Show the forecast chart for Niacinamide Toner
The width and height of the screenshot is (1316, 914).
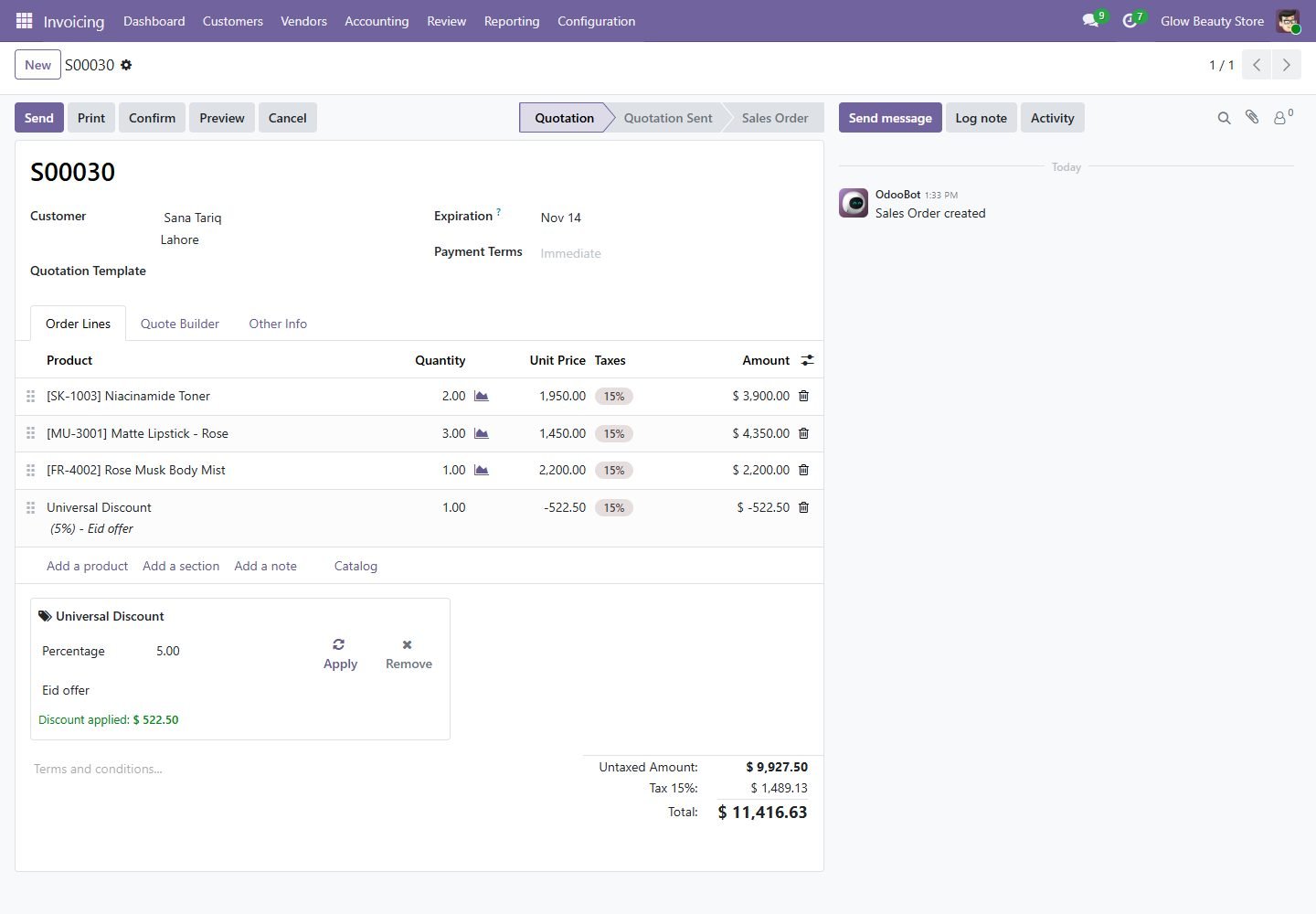tap(482, 396)
